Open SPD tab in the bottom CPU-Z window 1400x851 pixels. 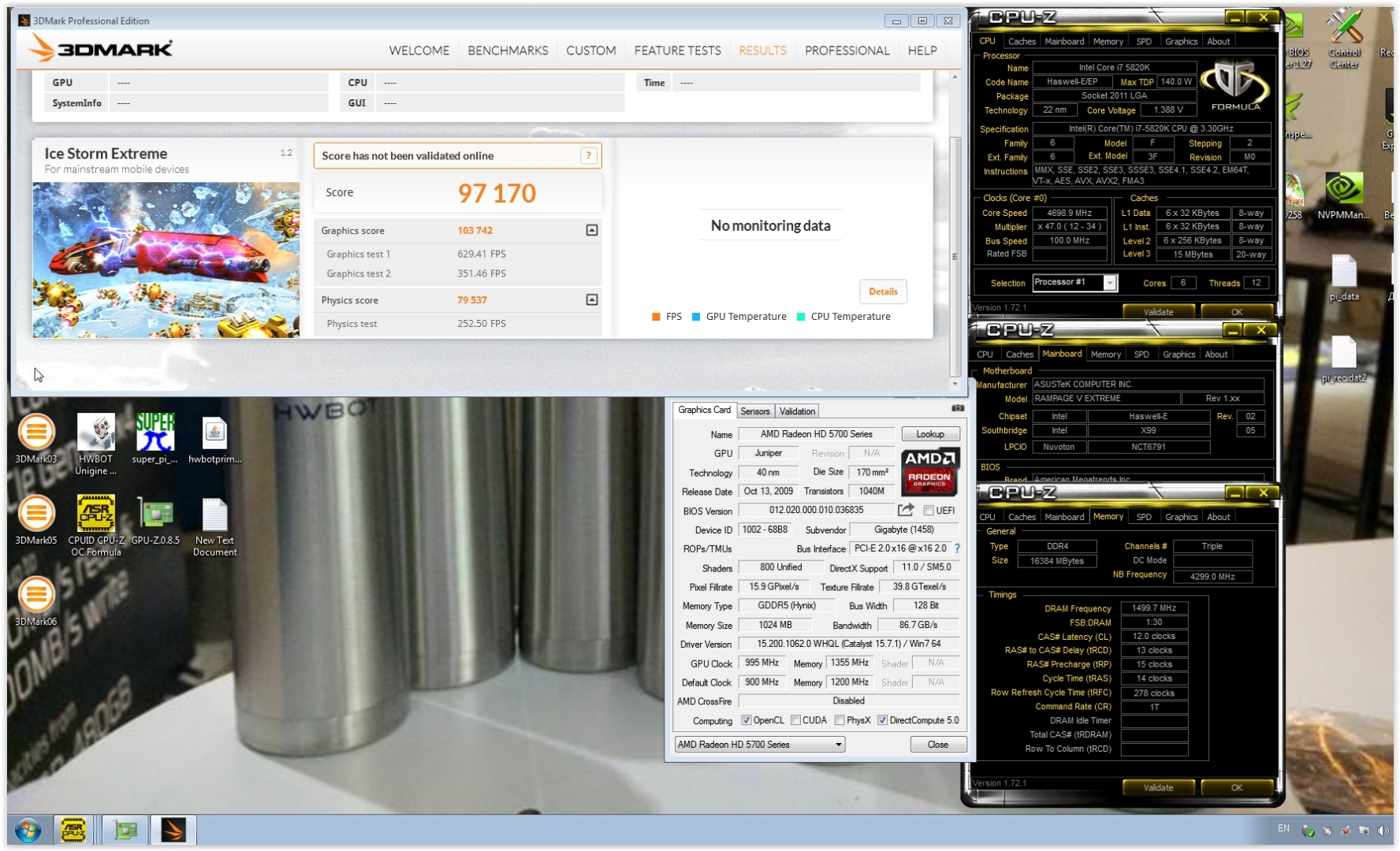(1144, 517)
